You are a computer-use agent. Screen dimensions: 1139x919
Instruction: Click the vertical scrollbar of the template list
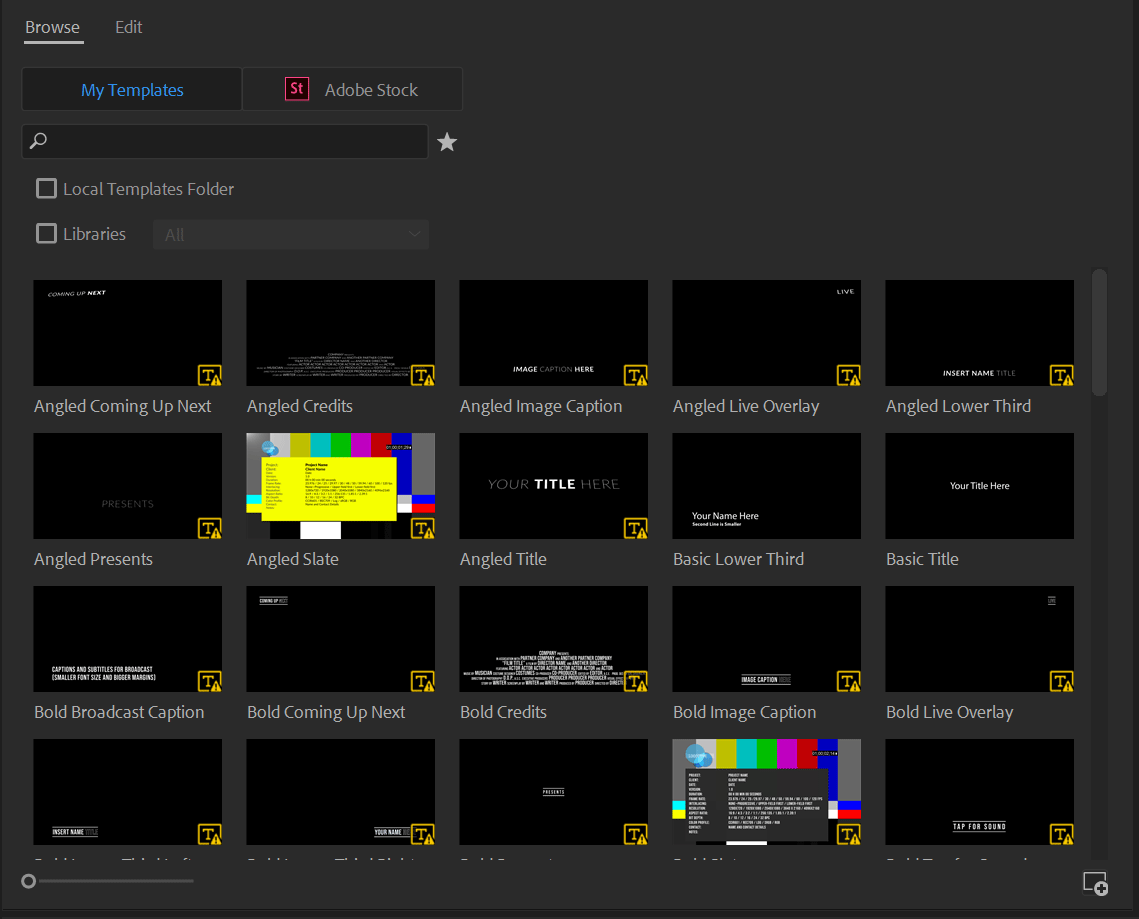click(1100, 333)
